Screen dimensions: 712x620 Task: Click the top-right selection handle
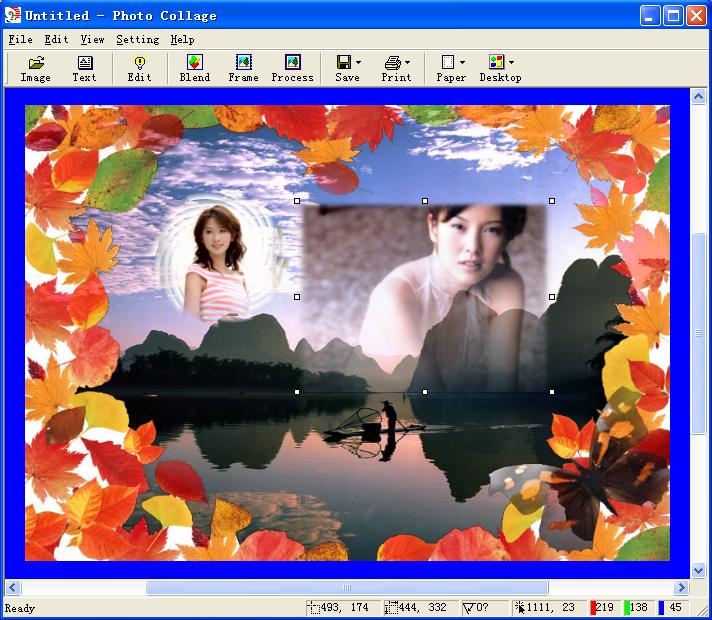(x=552, y=201)
